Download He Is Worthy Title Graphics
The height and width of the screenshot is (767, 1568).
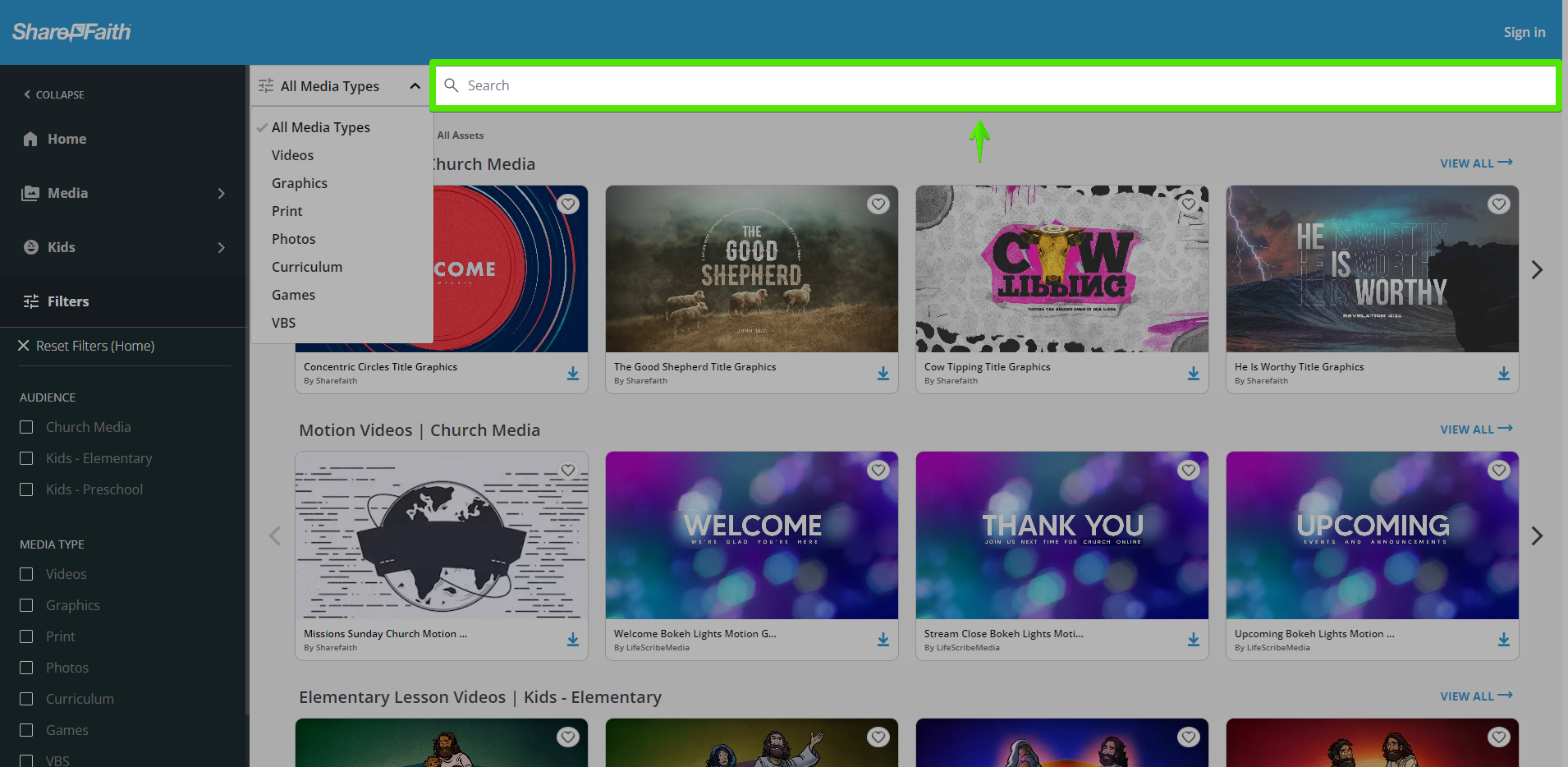click(1504, 374)
